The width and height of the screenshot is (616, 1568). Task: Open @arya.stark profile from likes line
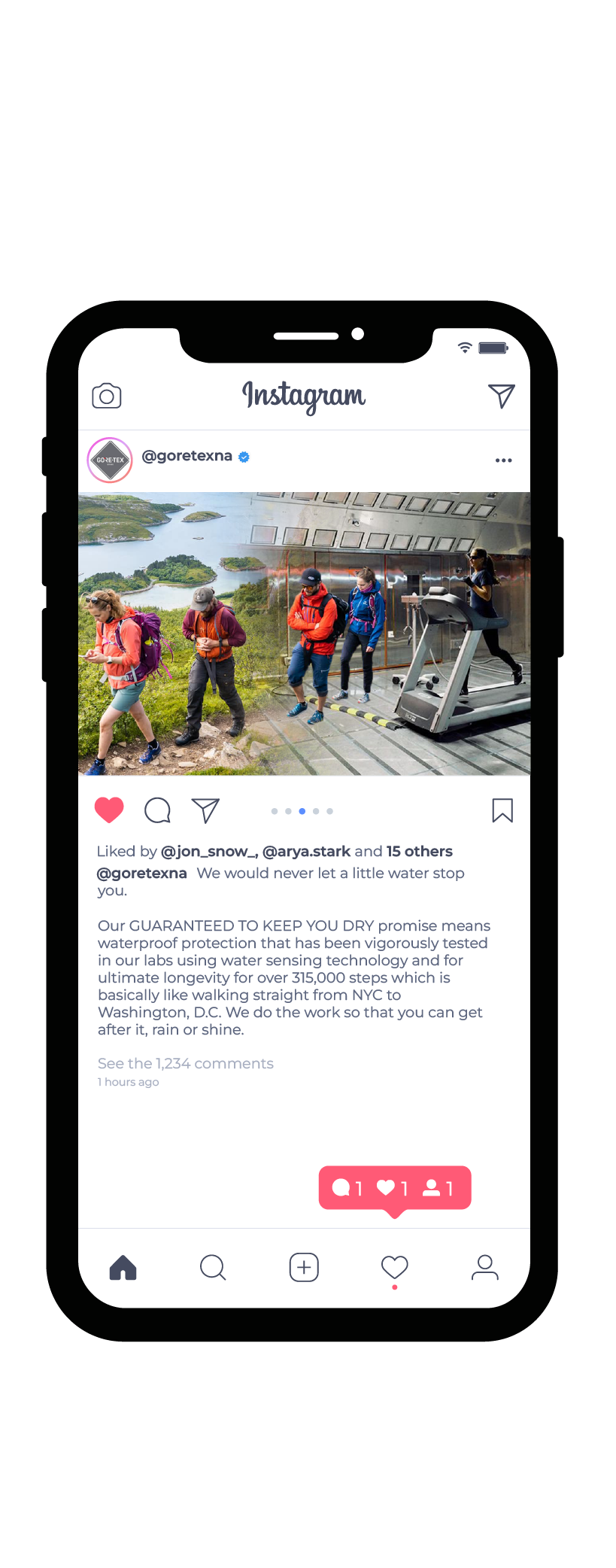pos(306,851)
